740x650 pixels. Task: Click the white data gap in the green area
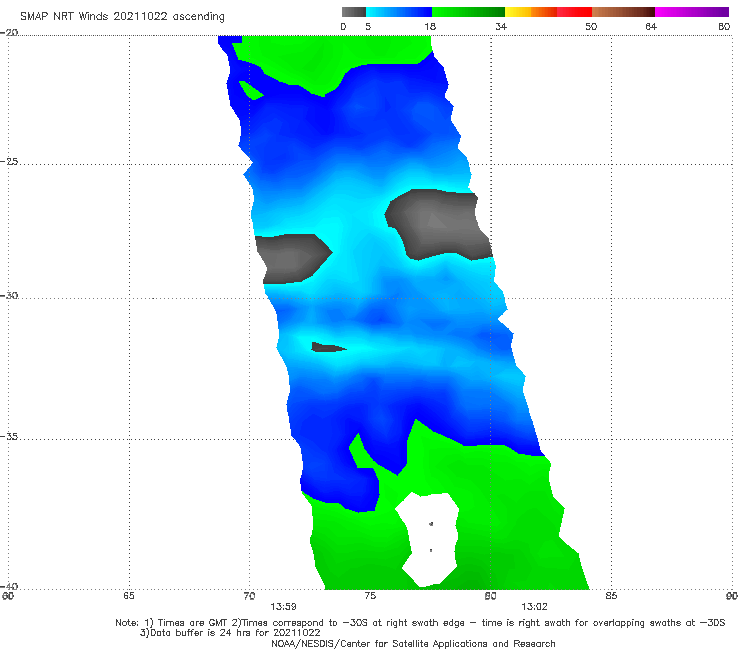click(x=429, y=540)
